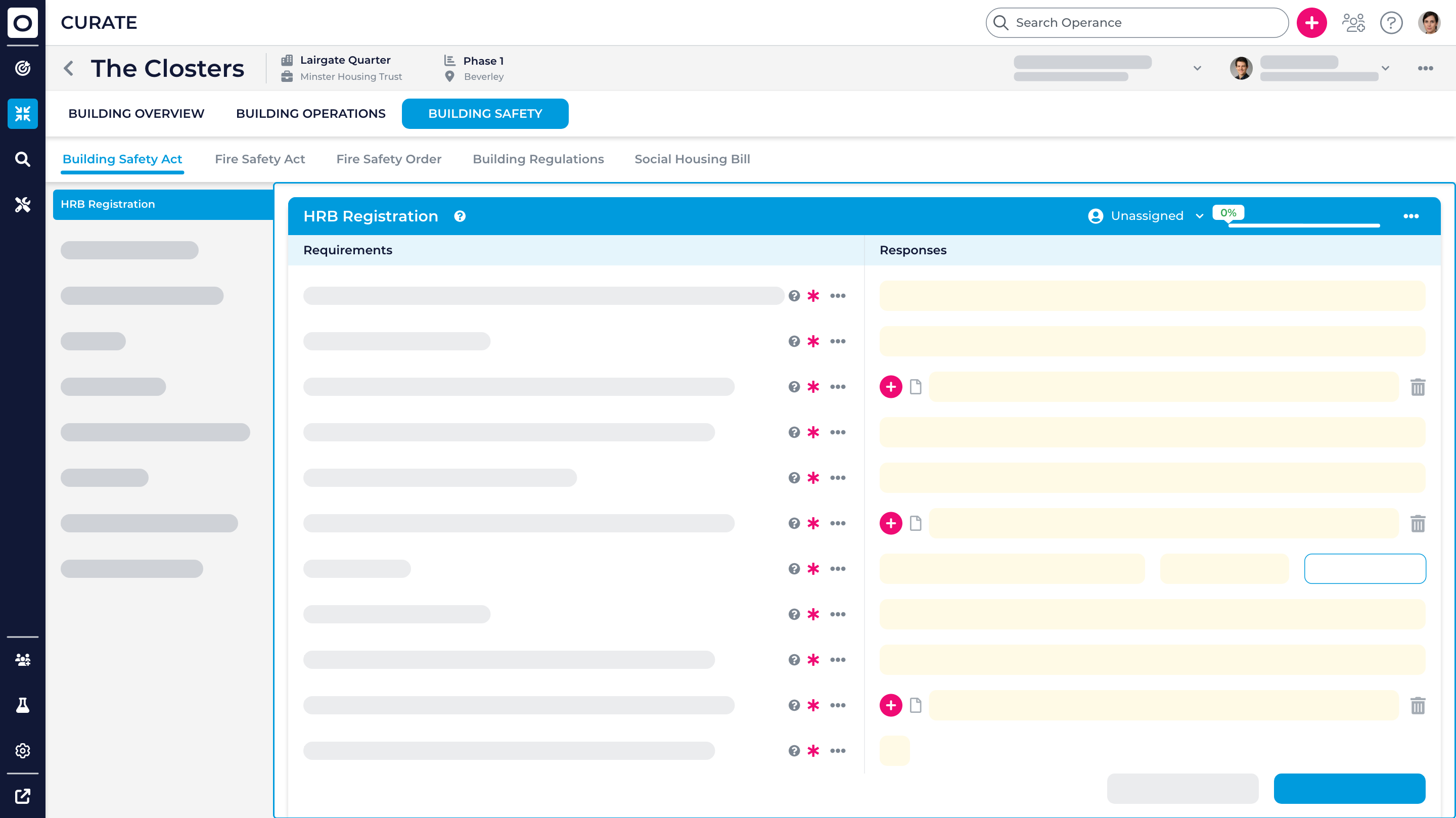Expand the three-dot overflow menu top right

(x=1411, y=216)
